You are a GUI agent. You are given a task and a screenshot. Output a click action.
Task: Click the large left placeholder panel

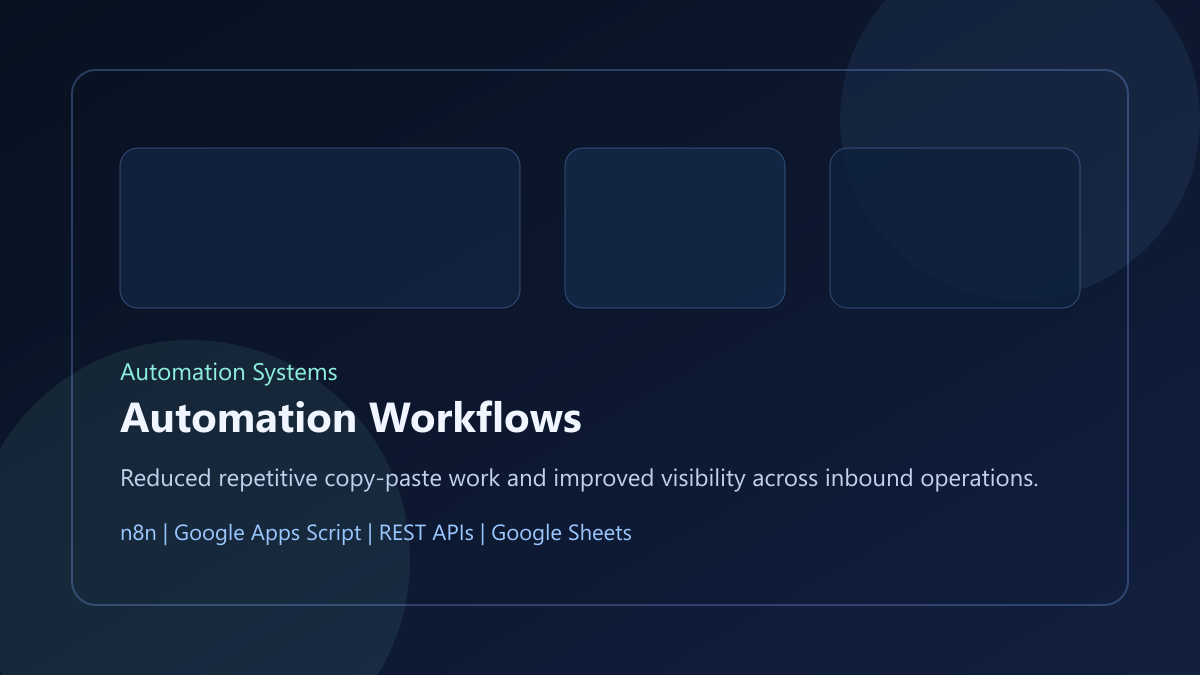tap(320, 228)
